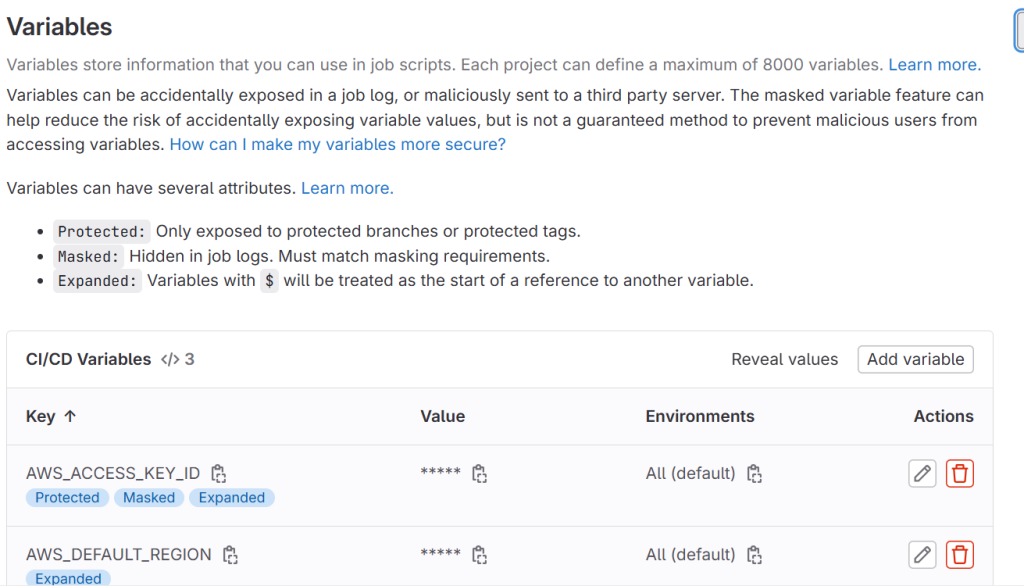Edit the AWS_DEFAULT_REGION variable
The width and height of the screenshot is (1024, 586).
click(922, 554)
